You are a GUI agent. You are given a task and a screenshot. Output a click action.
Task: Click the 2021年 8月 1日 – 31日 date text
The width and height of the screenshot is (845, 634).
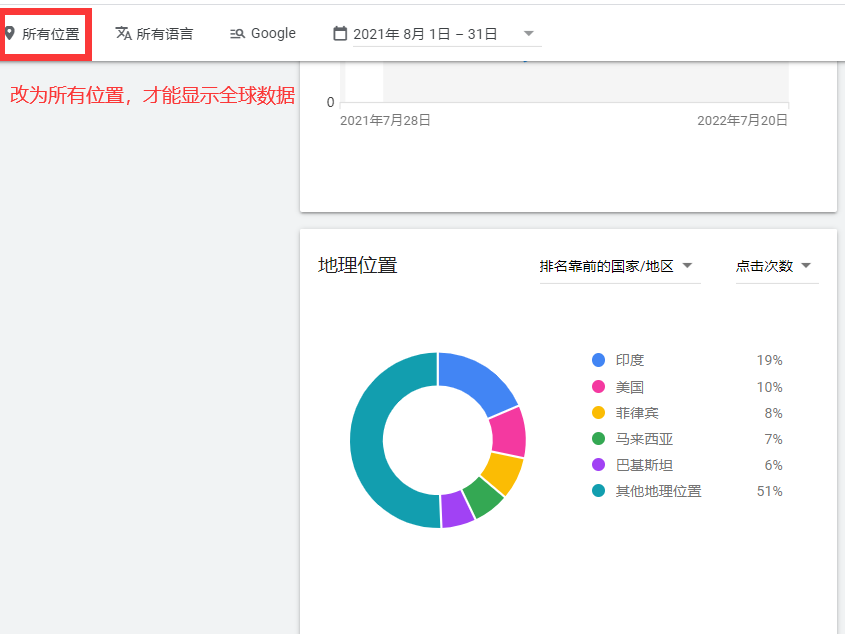click(425, 34)
